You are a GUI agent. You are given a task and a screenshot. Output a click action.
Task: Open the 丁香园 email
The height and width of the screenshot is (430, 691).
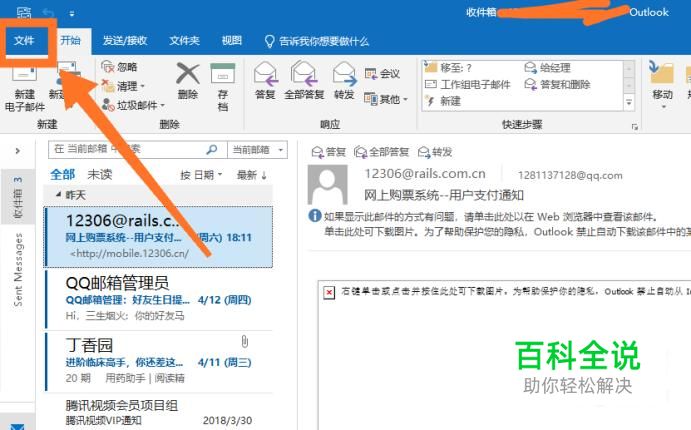click(158, 362)
